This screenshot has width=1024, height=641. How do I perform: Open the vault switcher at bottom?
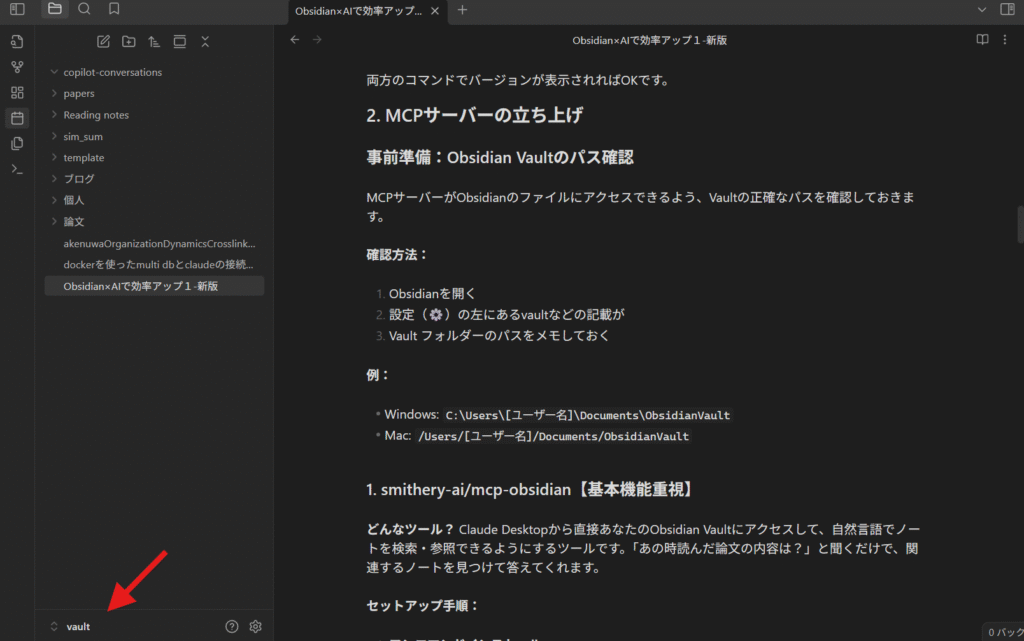point(71,627)
